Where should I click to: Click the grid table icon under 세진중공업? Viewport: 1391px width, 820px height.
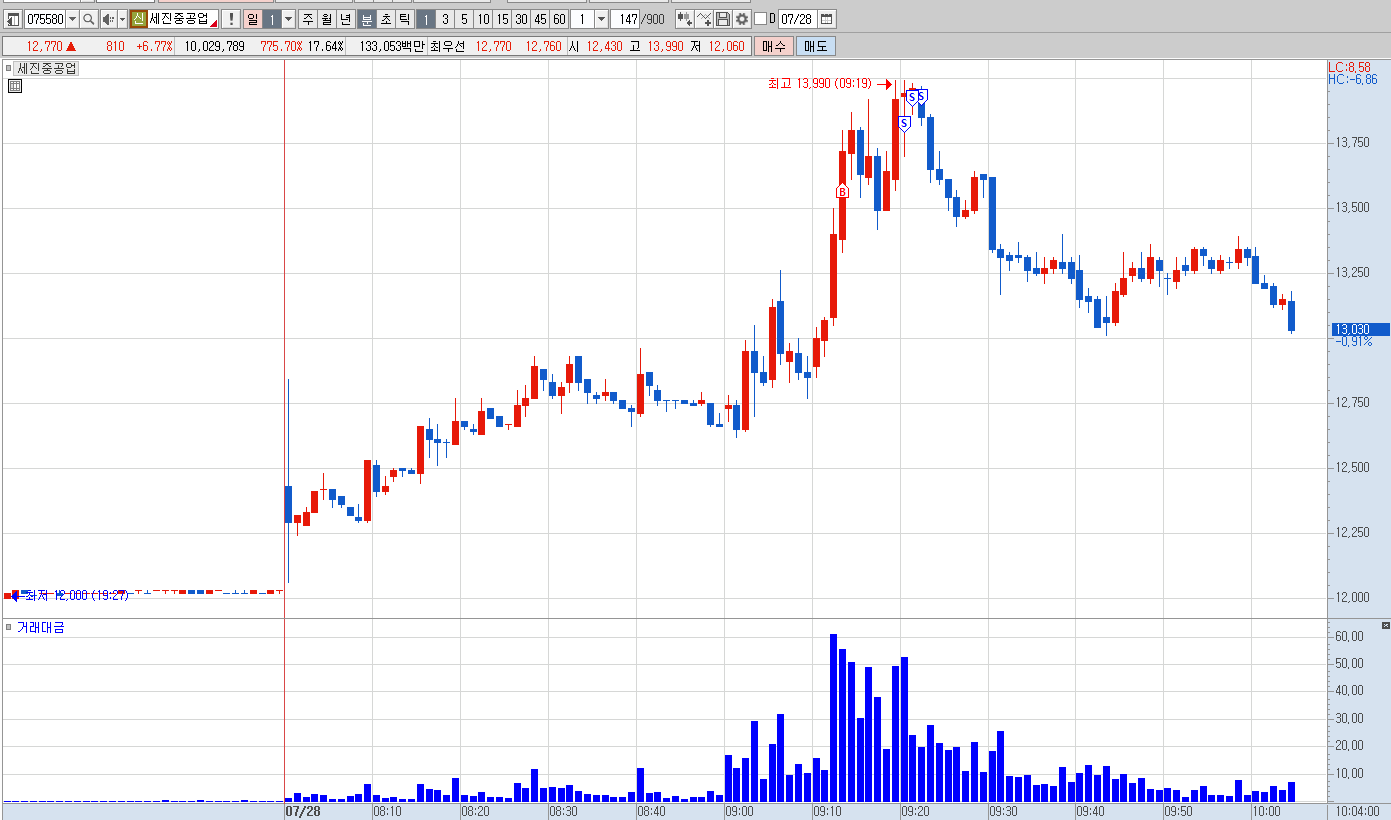pos(14,86)
